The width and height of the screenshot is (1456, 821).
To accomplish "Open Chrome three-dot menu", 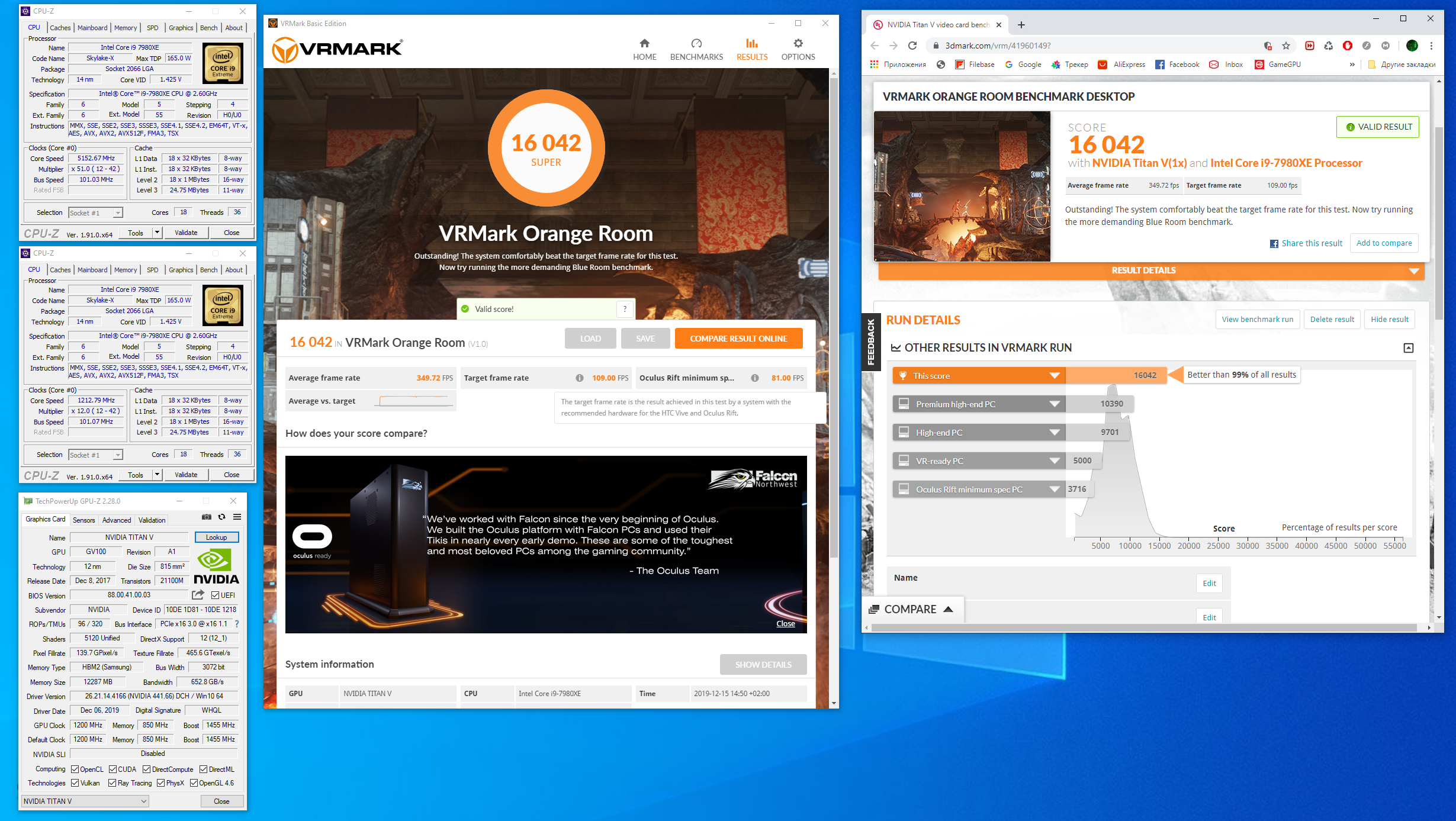I will tap(1431, 46).
